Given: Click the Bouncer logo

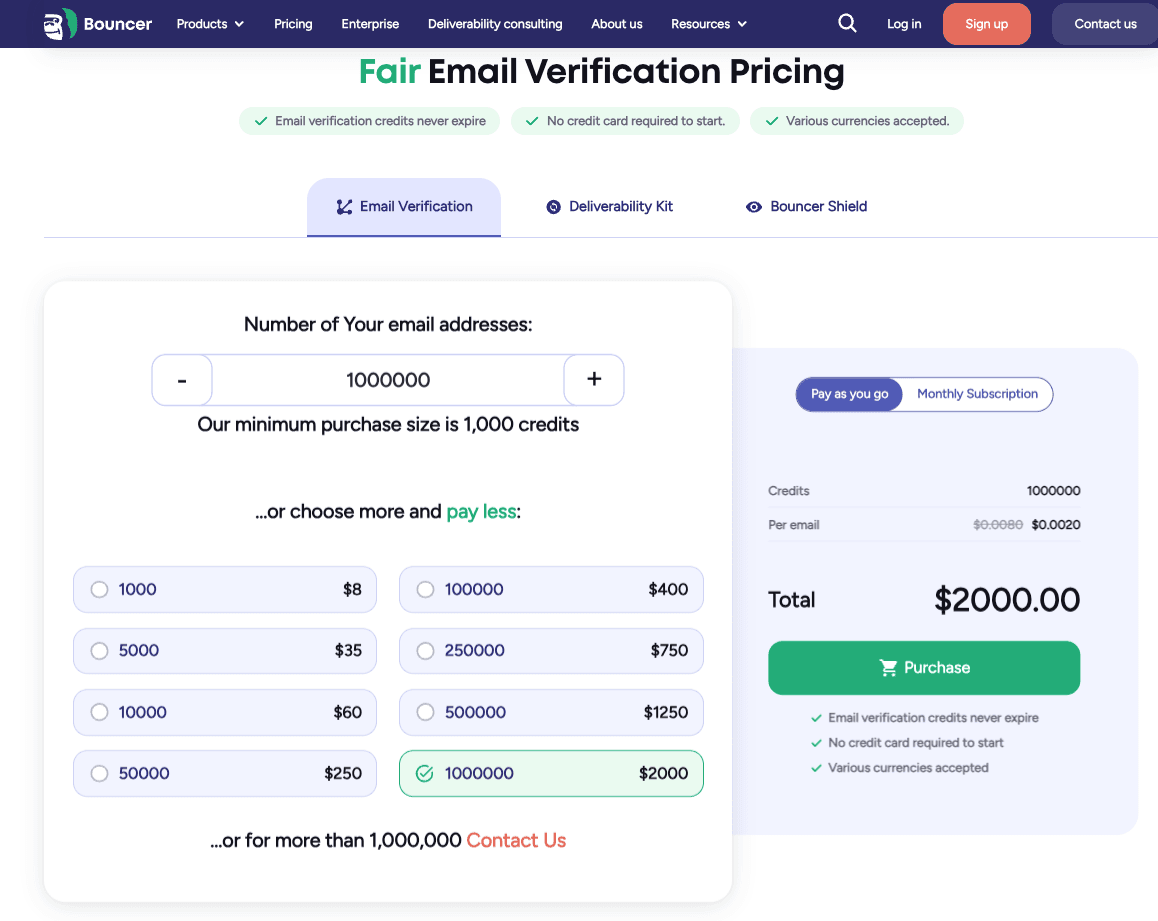Looking at the screenshot, I should (95, 23).
